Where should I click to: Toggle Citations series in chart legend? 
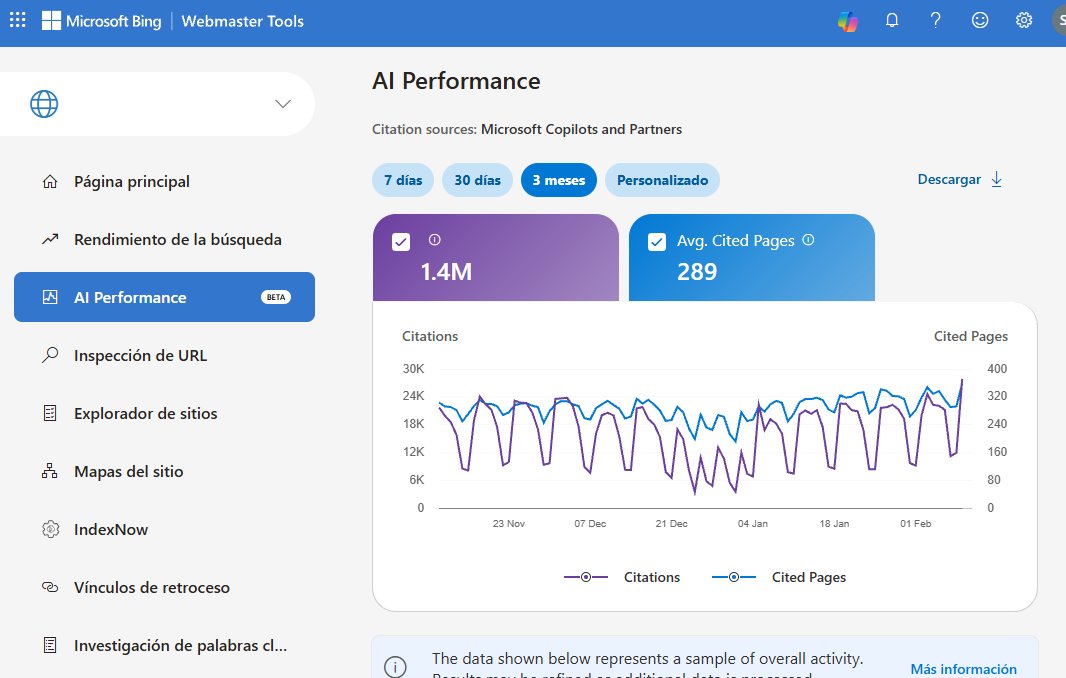pyautogui.click(x=622, y=577)
